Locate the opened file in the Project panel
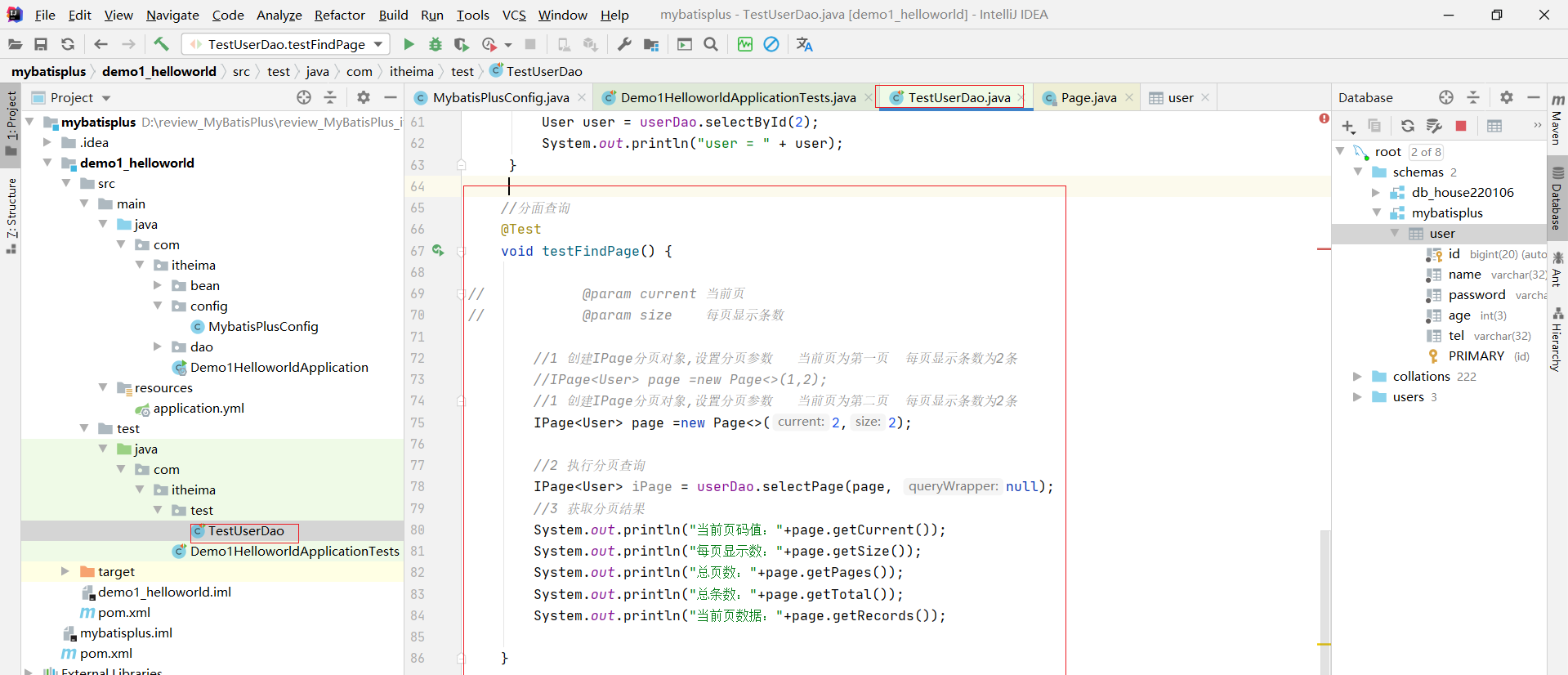1568x675 pixels. (x=304, y=97)
